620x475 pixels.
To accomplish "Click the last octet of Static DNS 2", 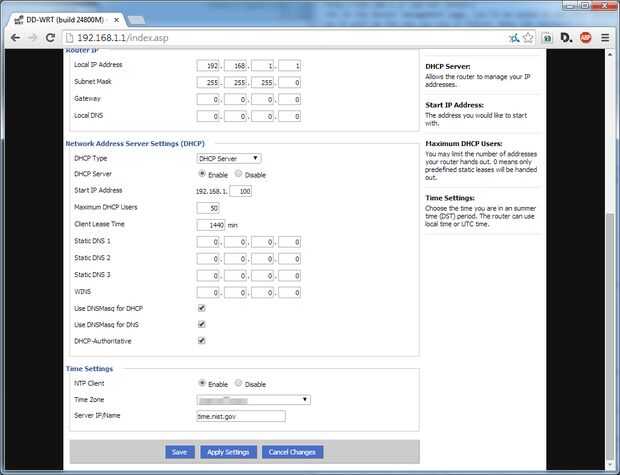I will [x=289, y=259].
